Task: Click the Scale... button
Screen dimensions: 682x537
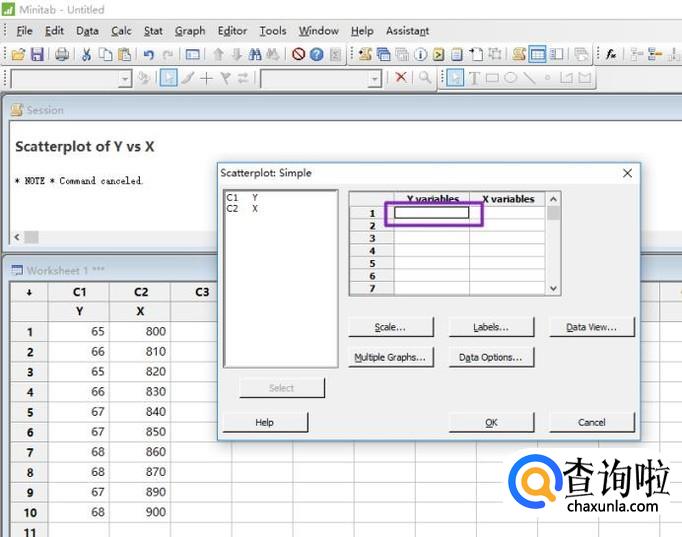Action: [x=391, y=327]
